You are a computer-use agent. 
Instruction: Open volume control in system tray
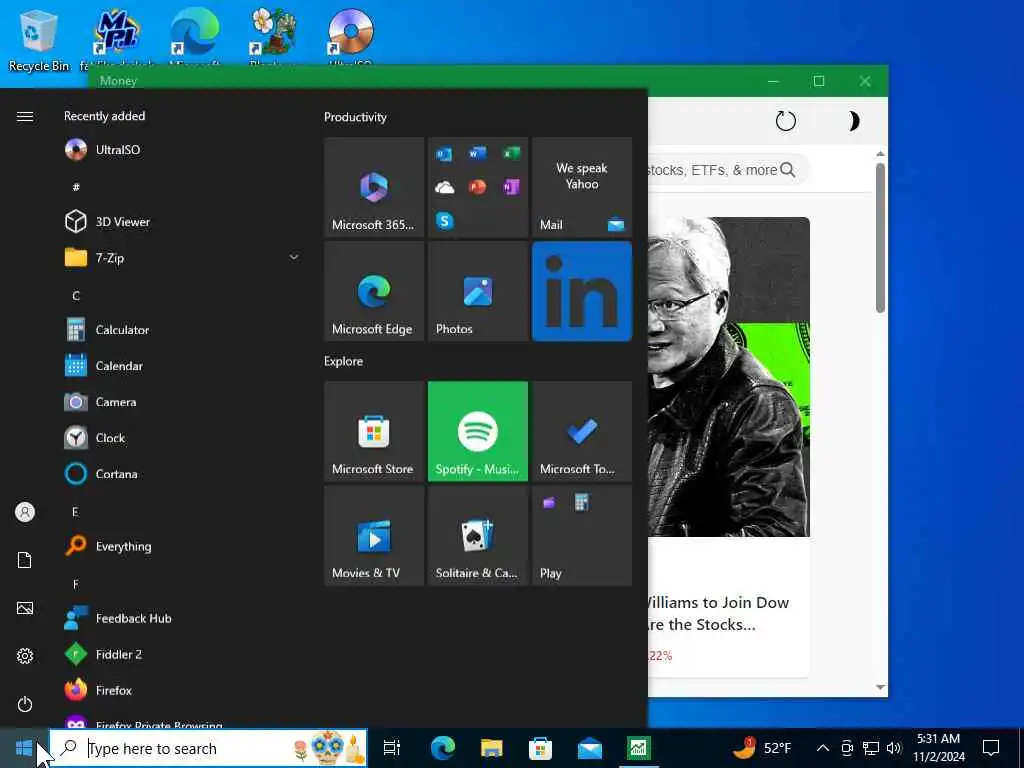(x=895, y=748)
